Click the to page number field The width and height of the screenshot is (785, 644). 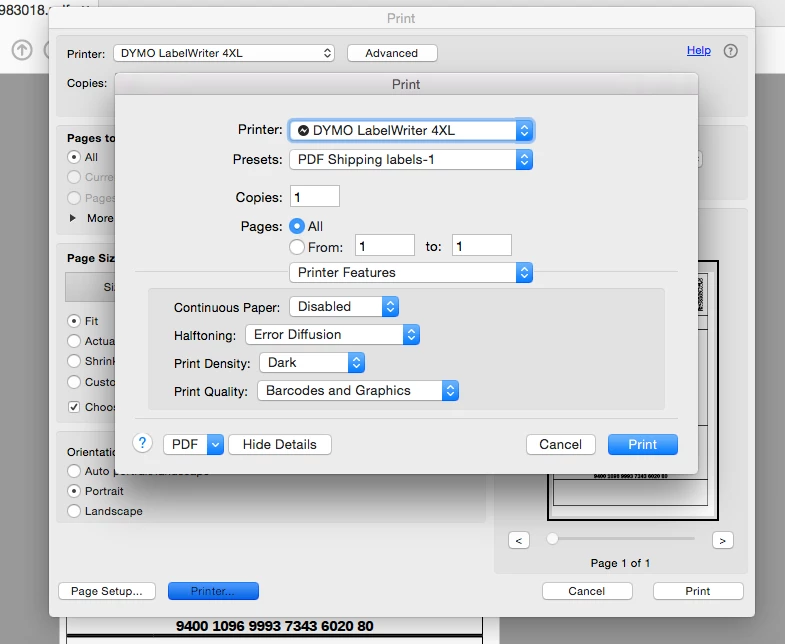click(x=482, y=245)
